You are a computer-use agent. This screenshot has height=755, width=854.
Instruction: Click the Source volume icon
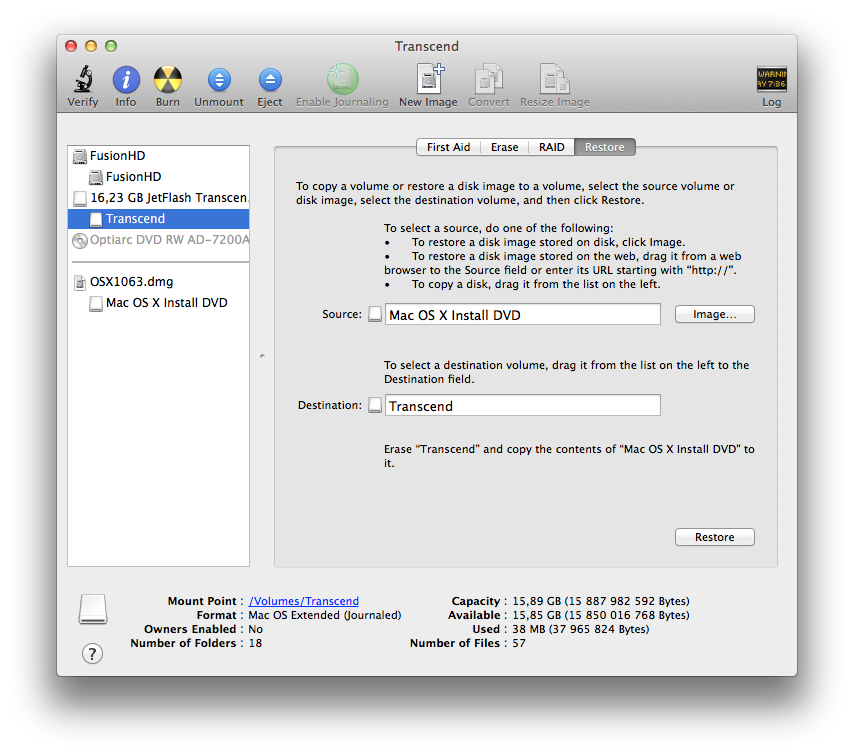click(375, 314)
